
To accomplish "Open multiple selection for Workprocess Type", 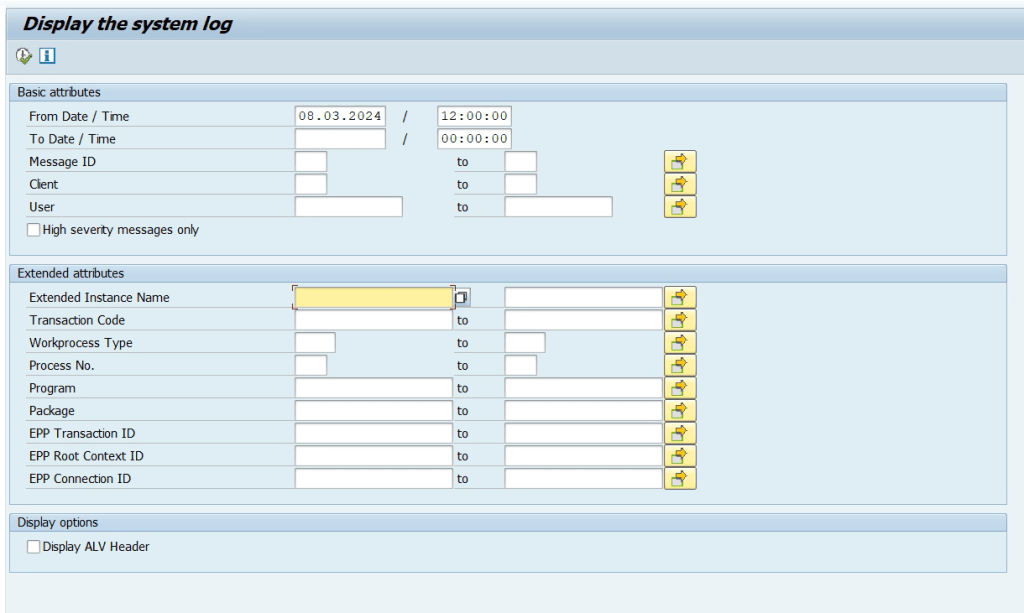I will pyautogui.click(x=680, y=343).
